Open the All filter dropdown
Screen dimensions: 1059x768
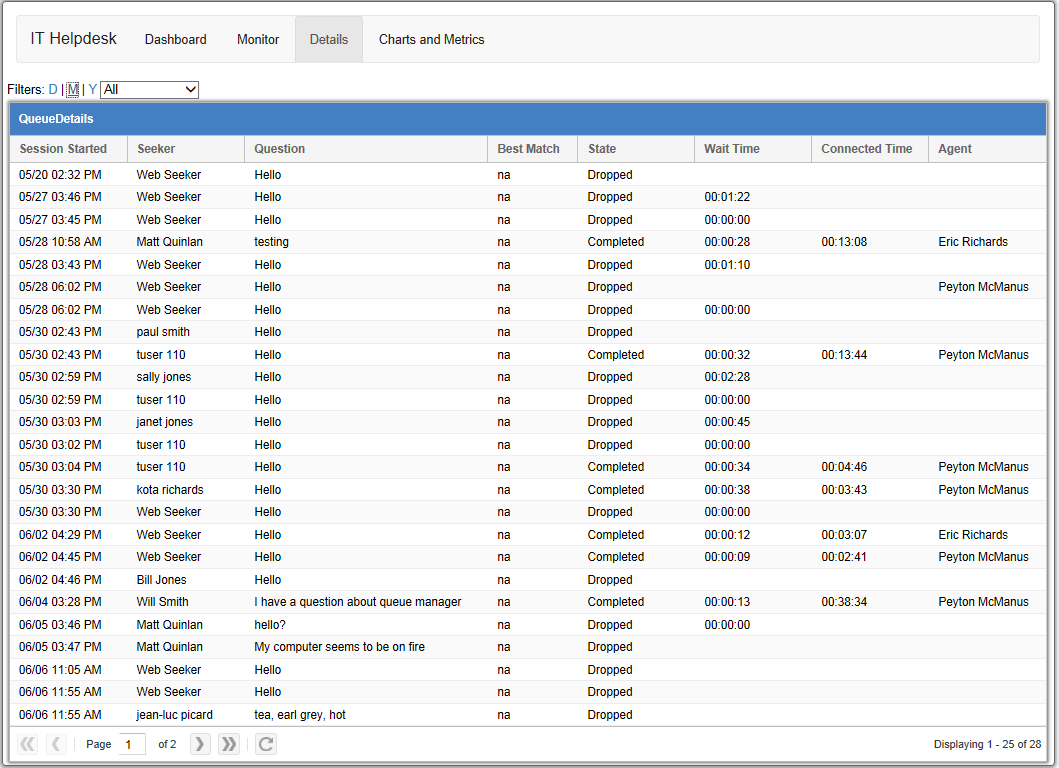(149, 89)
